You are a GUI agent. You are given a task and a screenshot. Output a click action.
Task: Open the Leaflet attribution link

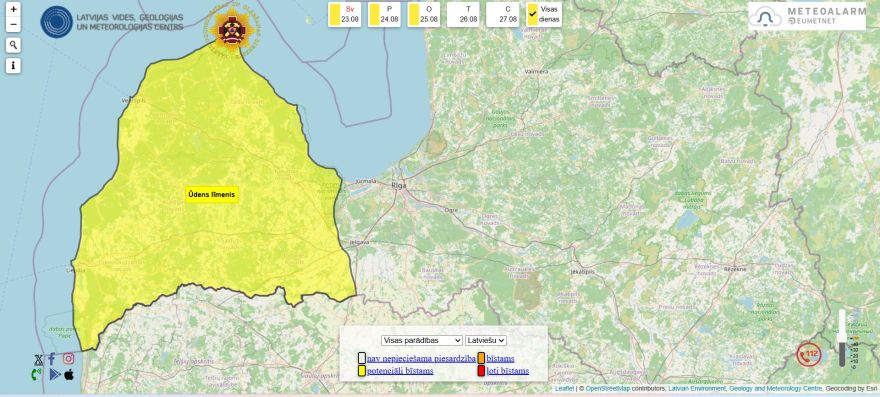coord(565,389)
